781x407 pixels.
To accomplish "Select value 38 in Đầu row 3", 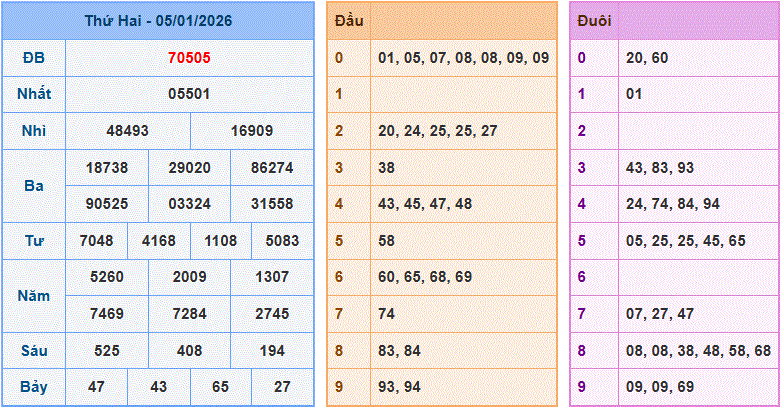I will pyautogui.click(x=387, y=168).
